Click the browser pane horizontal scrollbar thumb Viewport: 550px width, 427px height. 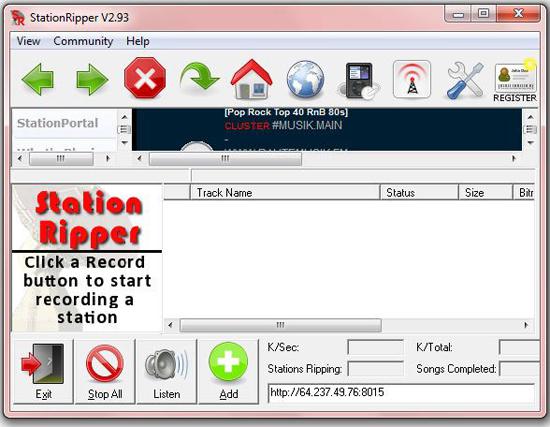coord(225,159)
